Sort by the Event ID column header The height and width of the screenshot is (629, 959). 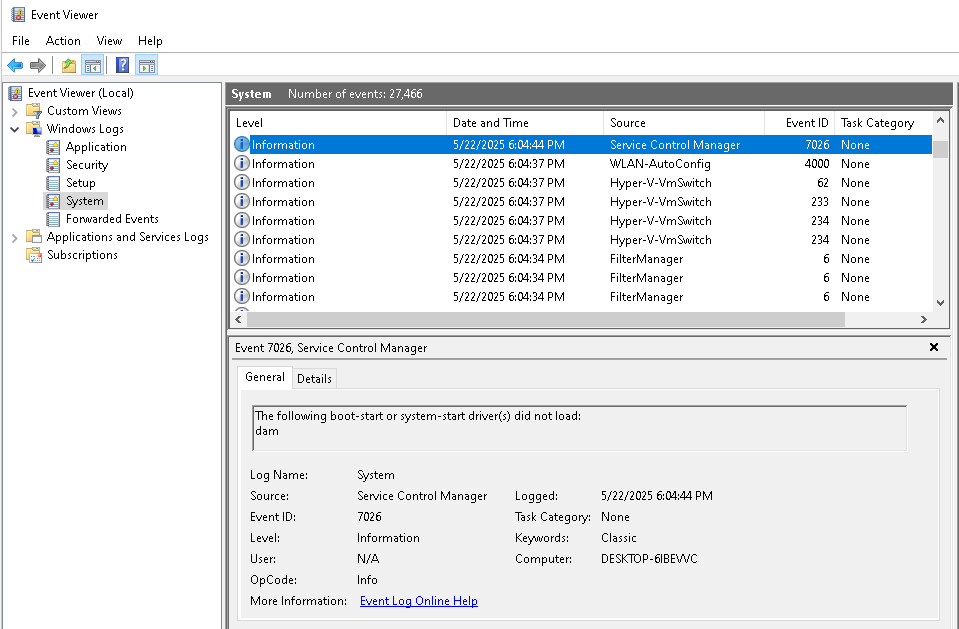click(x=799, y=122)
